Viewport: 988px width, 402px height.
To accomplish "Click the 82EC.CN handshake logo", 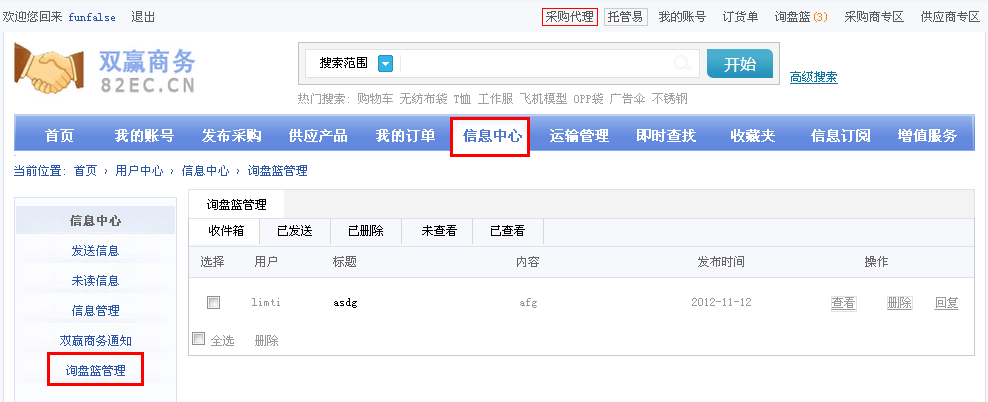I will [x=105, y=69].
